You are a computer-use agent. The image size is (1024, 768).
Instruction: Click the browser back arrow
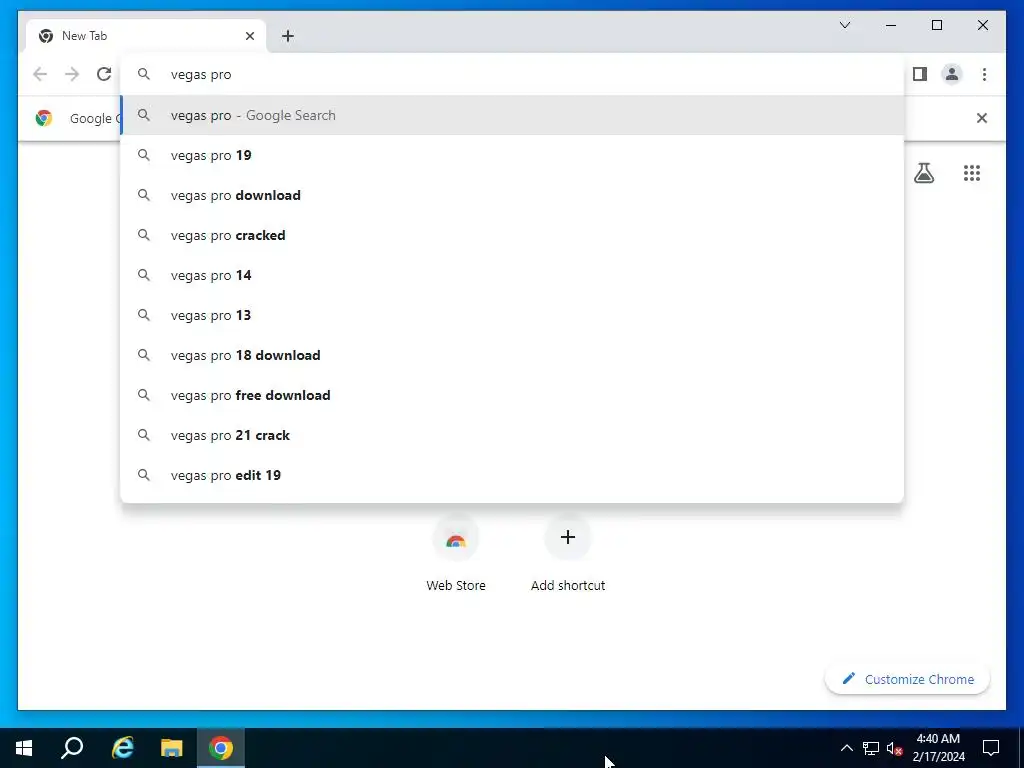coord(40,74)
